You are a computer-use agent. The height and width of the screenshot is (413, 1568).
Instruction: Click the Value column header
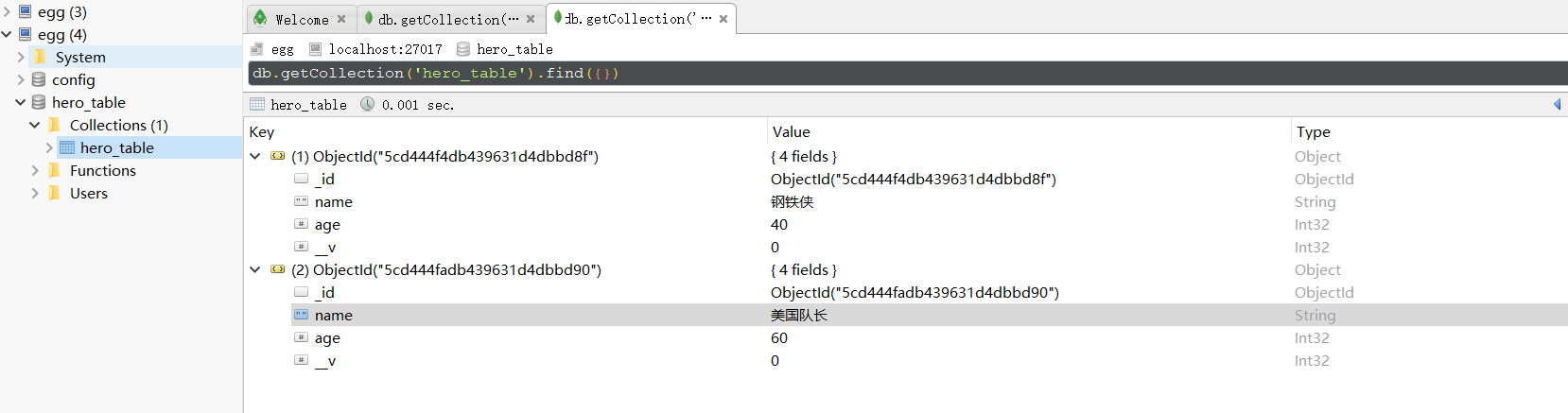tap(792, 132)
